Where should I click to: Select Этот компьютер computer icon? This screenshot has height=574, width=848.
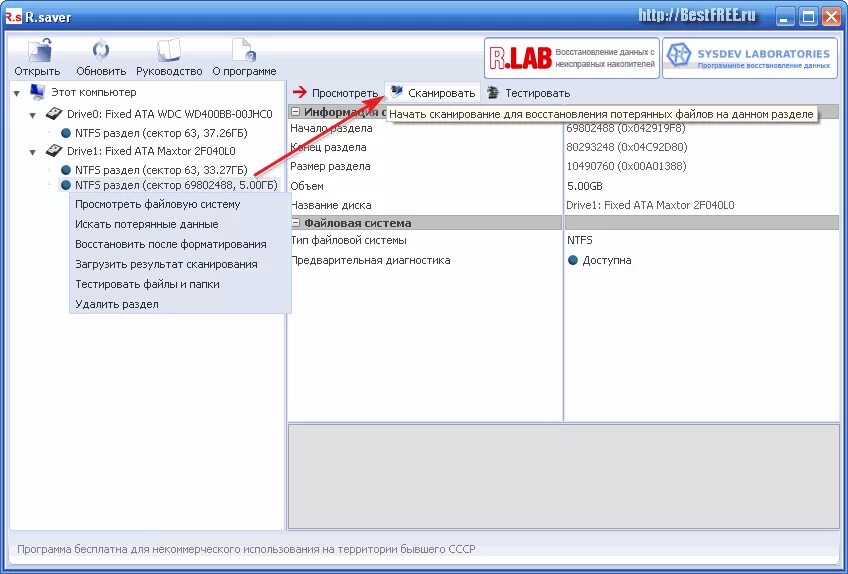(37, 92)
